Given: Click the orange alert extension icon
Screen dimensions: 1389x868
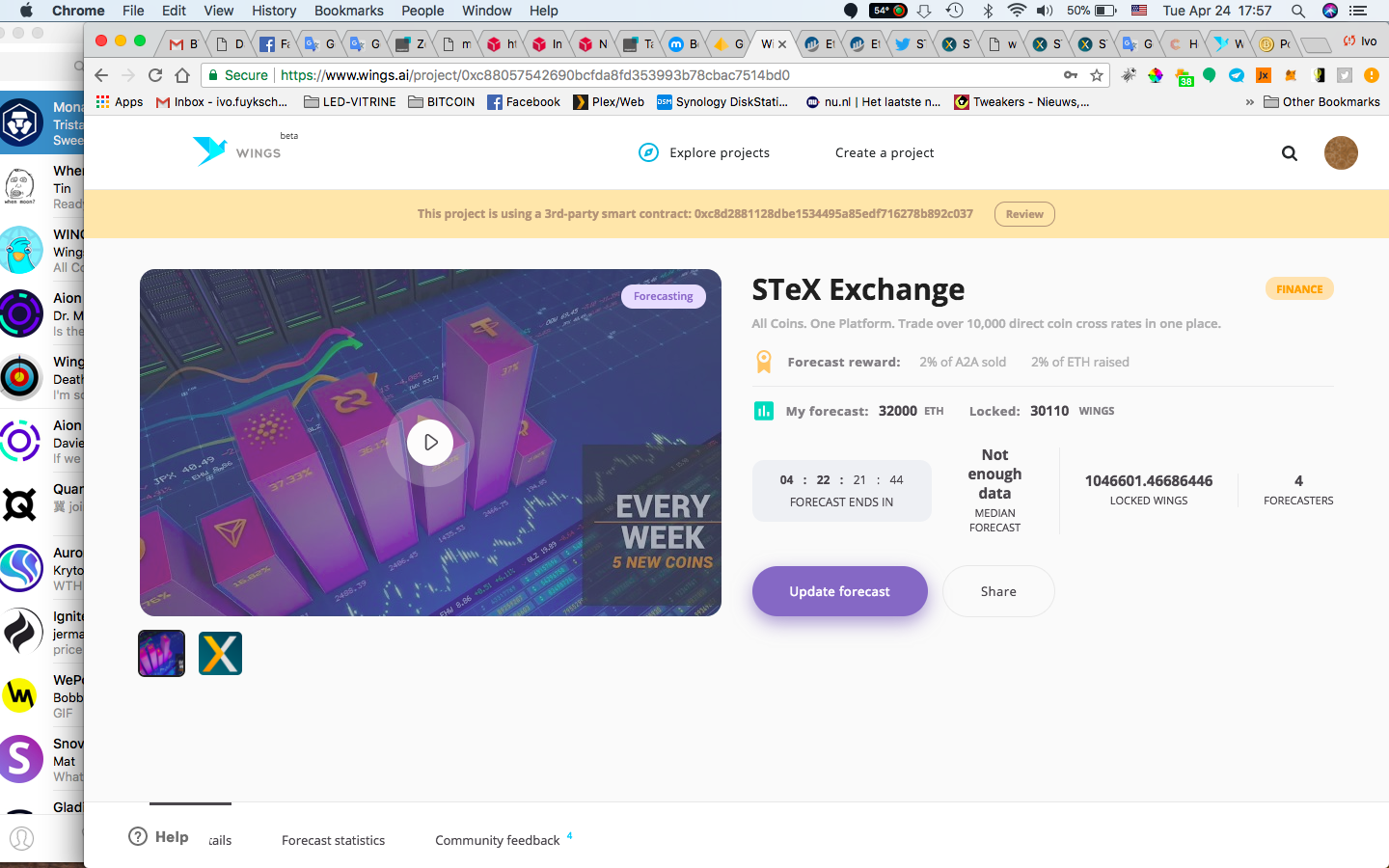Looking at the screenshot, I should pos(1372,75).
